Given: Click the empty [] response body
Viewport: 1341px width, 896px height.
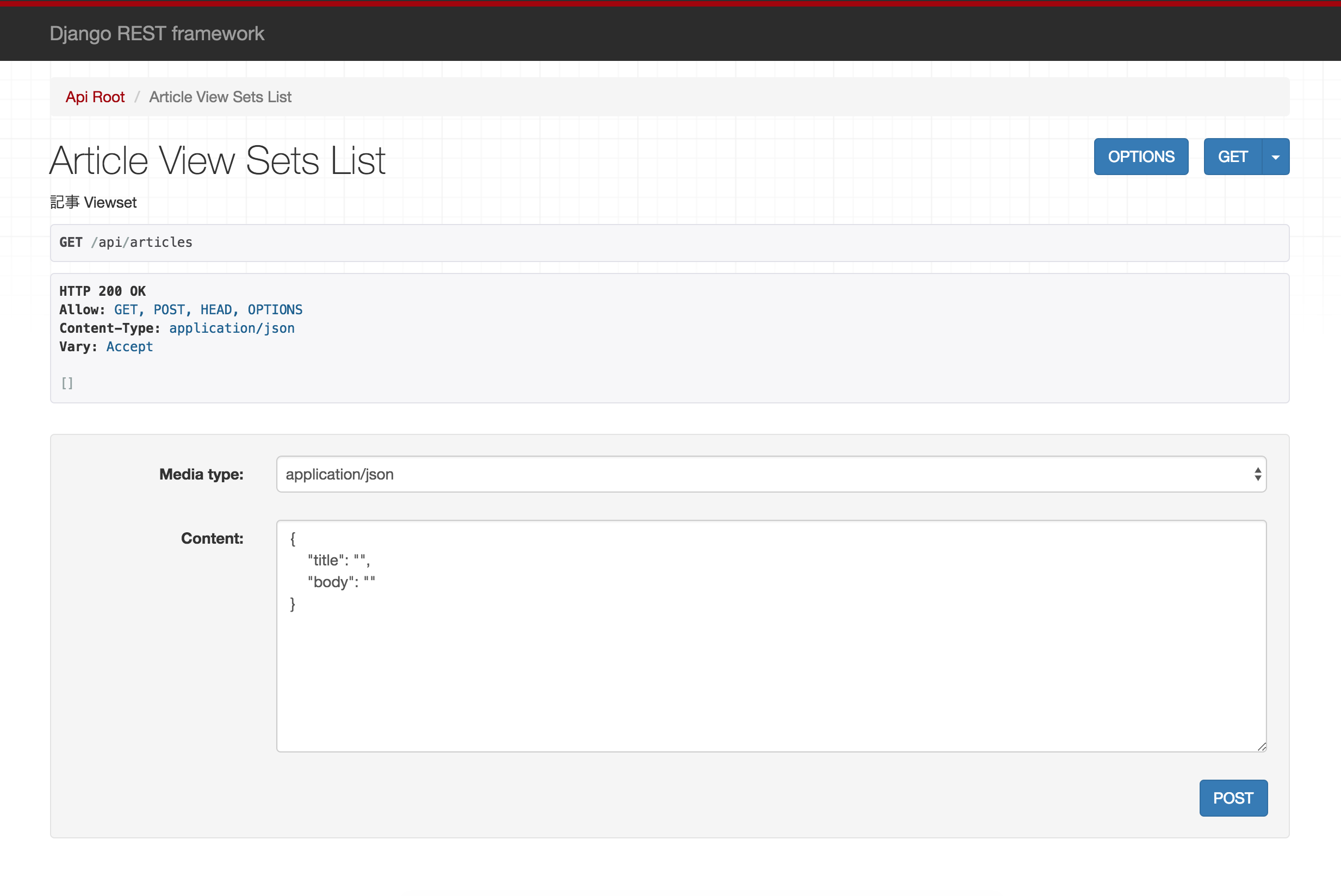Looking at the screenshot, I should [x=67, y=383].
